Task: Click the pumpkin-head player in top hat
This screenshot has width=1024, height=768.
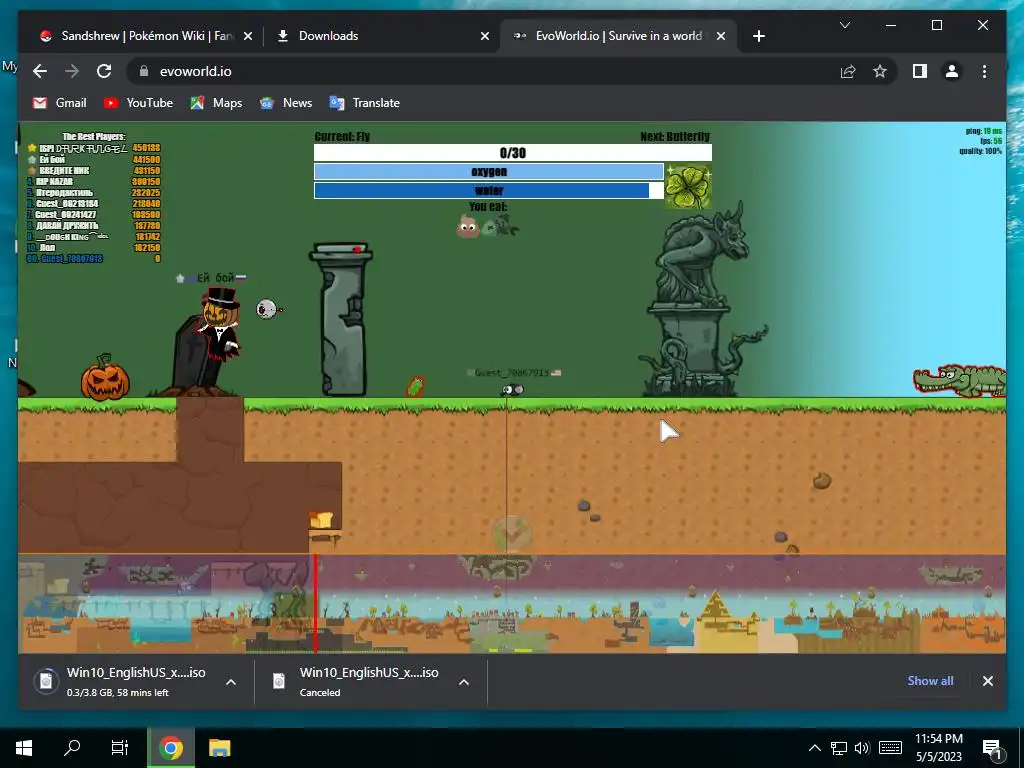Action: coord(220,325)
